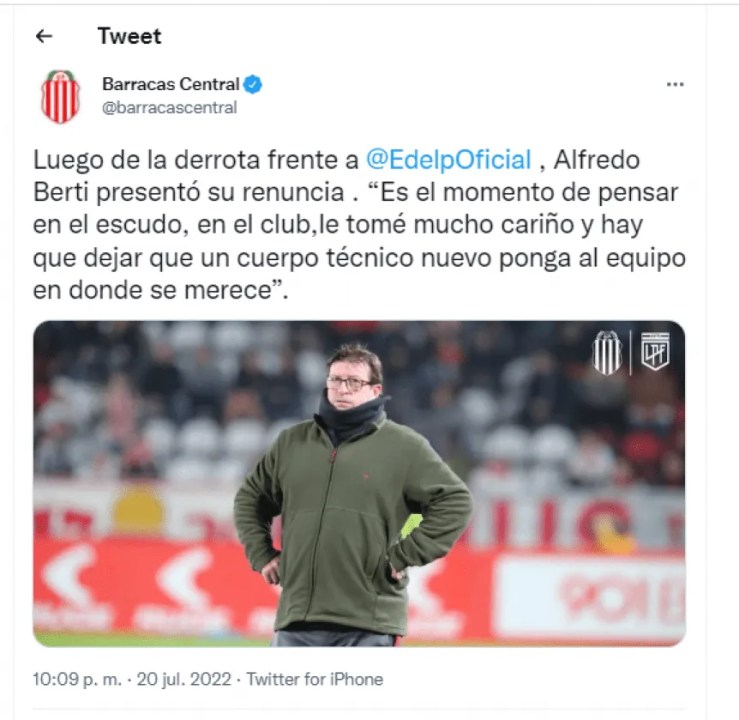Click the Twitter for iPhone source link
The height and width of the screenshot is (720, 739).
pyautogui.click(x=315, y=679)
